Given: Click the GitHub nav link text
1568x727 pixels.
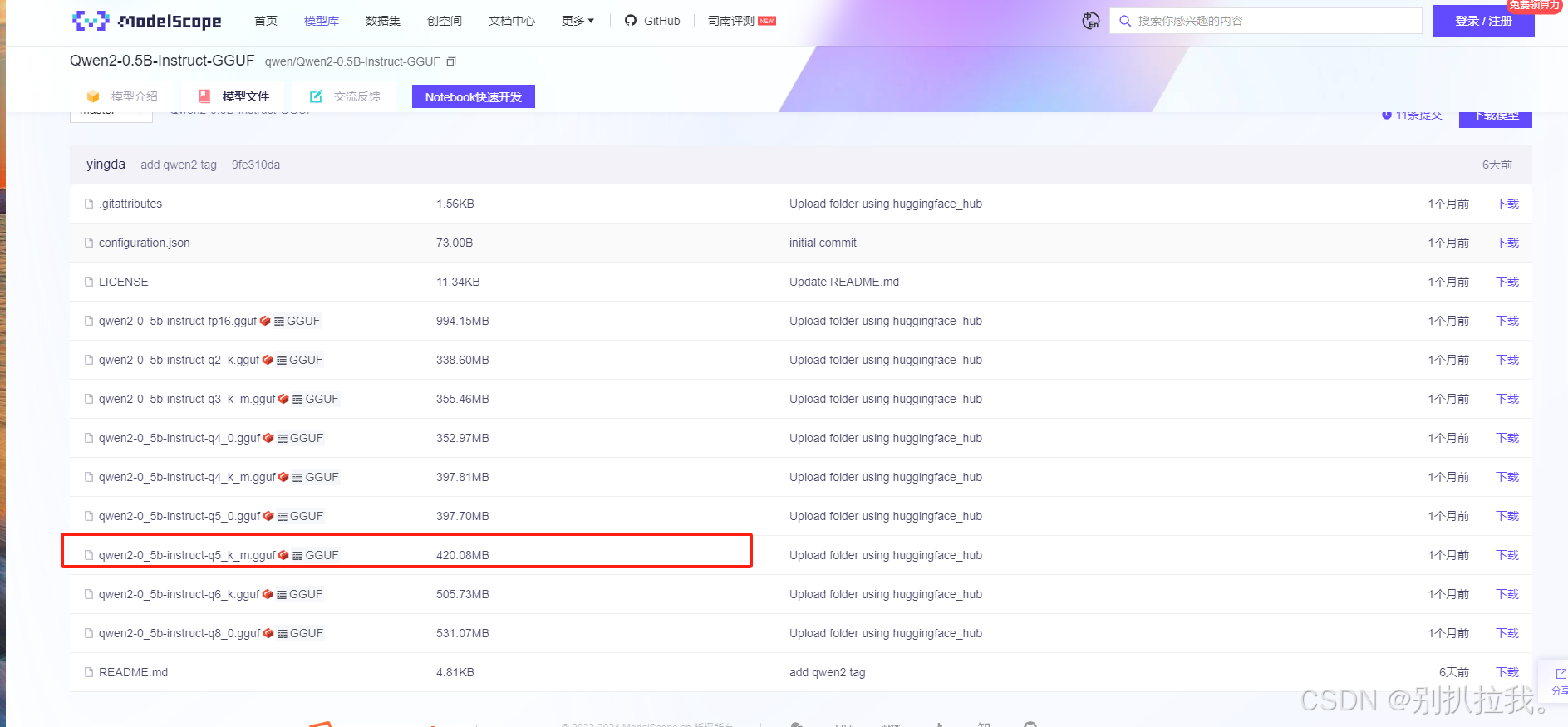Looking at the screenshot, I should (x=662, y=21).
